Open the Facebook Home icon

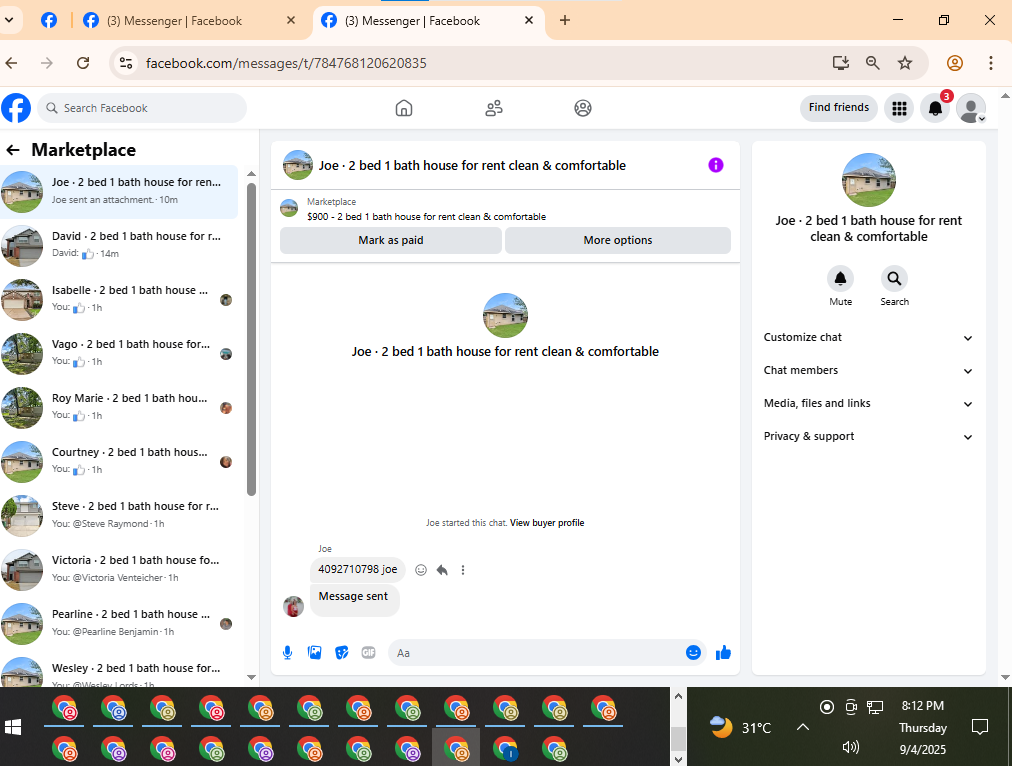pos(403,108)
